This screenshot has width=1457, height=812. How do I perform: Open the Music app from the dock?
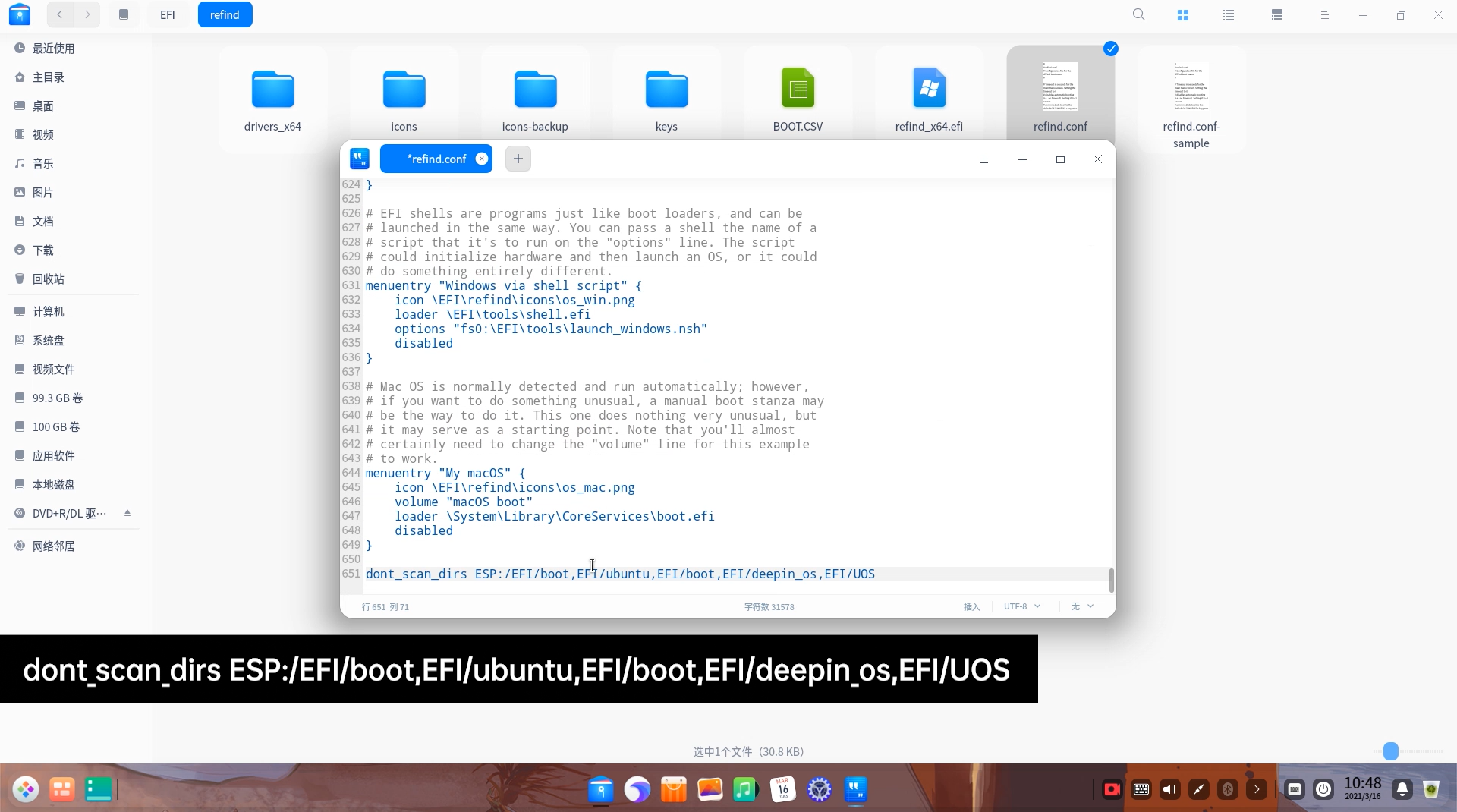tap(745, 789)
